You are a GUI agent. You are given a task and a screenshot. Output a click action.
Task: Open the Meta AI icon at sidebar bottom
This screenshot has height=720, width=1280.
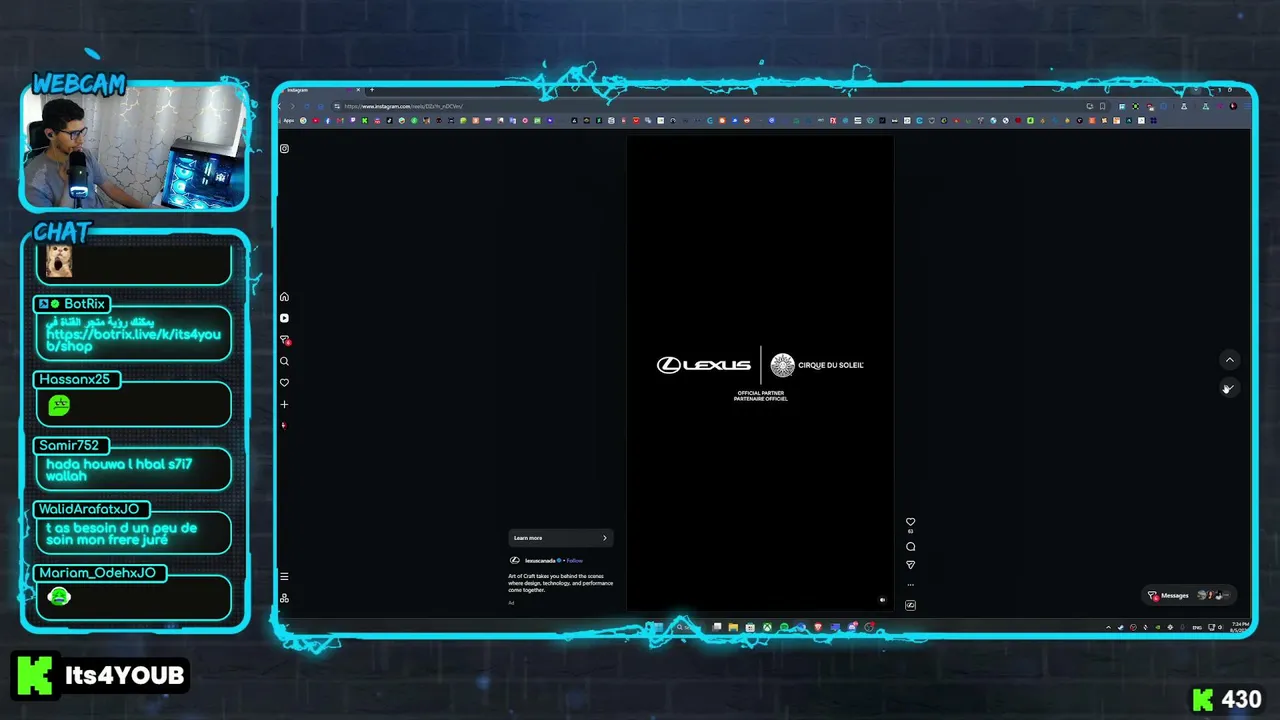click(x=284, y=598)
